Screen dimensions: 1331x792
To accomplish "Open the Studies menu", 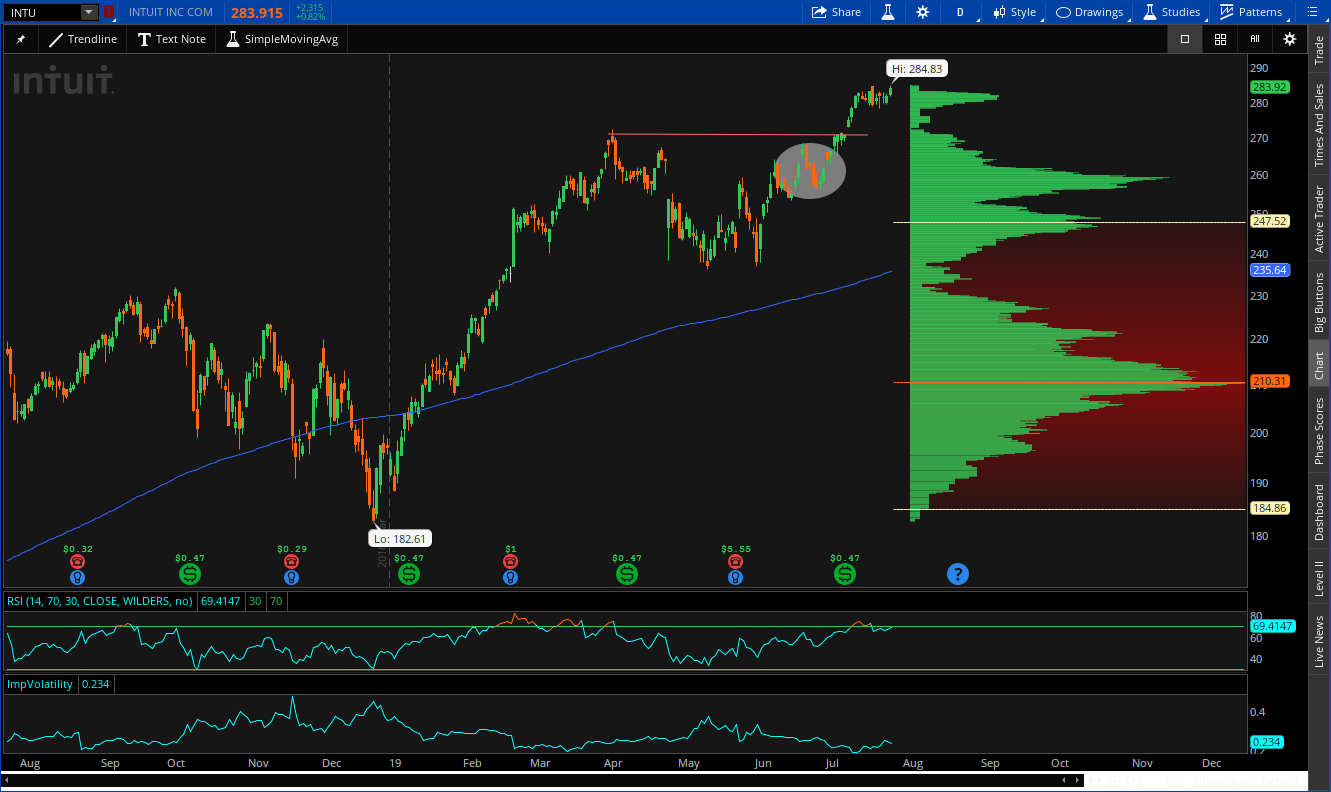I will tap(1171, 12).
